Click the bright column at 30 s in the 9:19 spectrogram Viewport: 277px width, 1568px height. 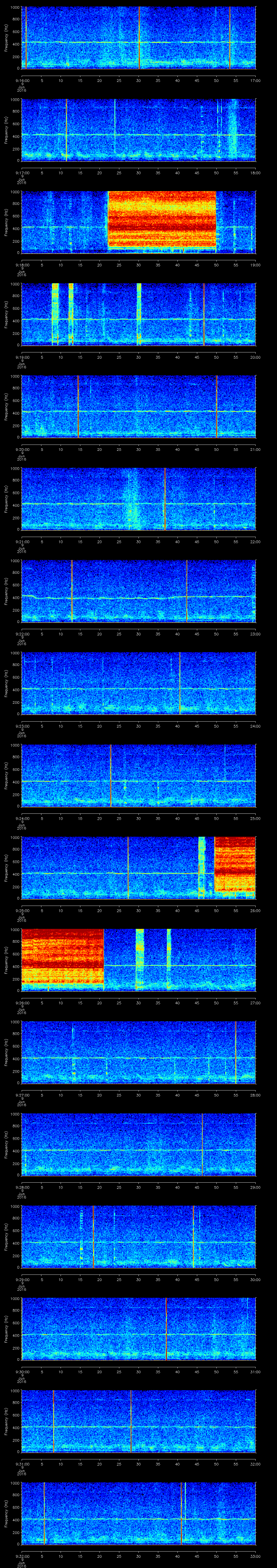click(x=139, y=314)
